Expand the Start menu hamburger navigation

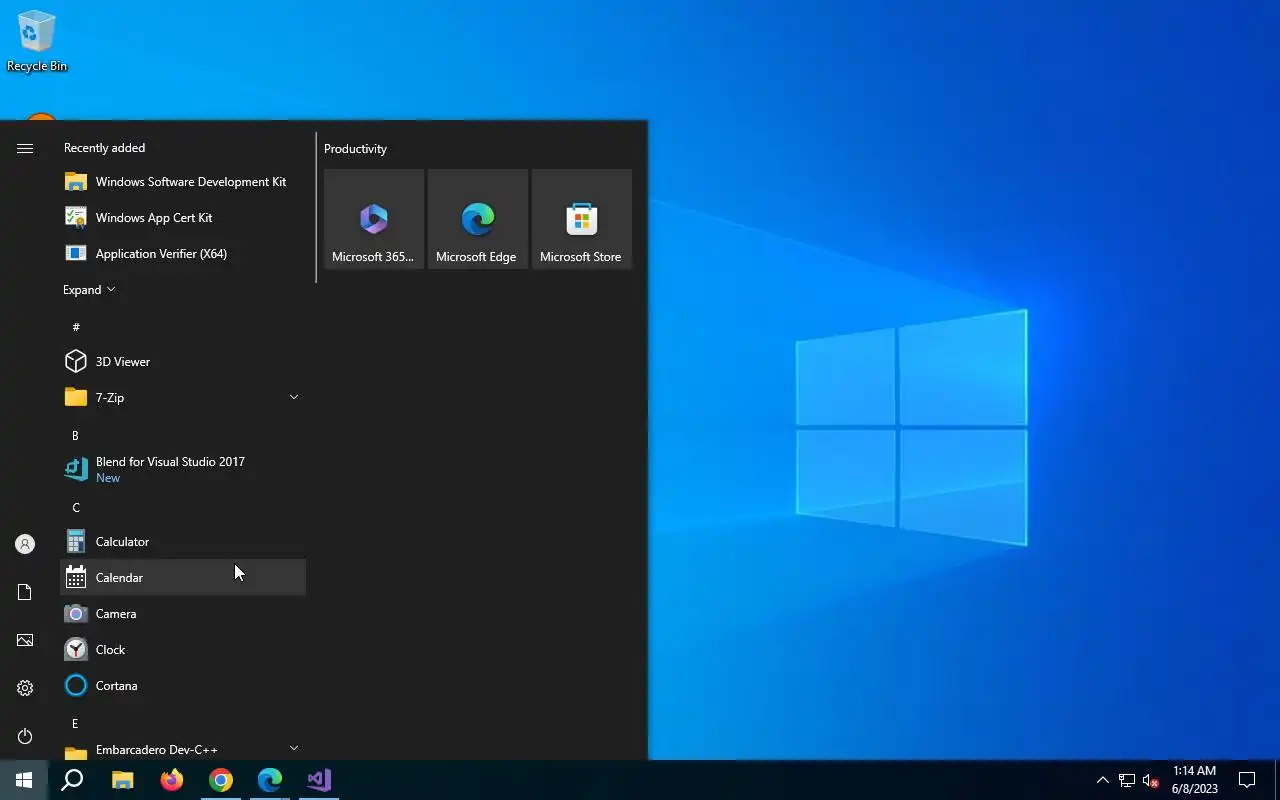pyautogui.click(x=25, y=148)
